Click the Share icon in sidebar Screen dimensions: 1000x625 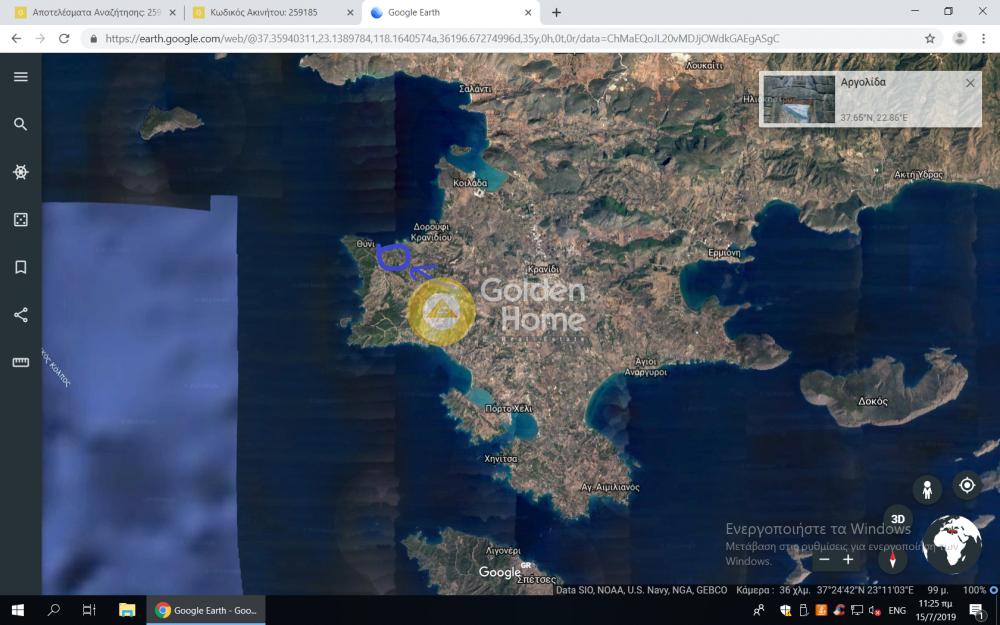(20, 315)
